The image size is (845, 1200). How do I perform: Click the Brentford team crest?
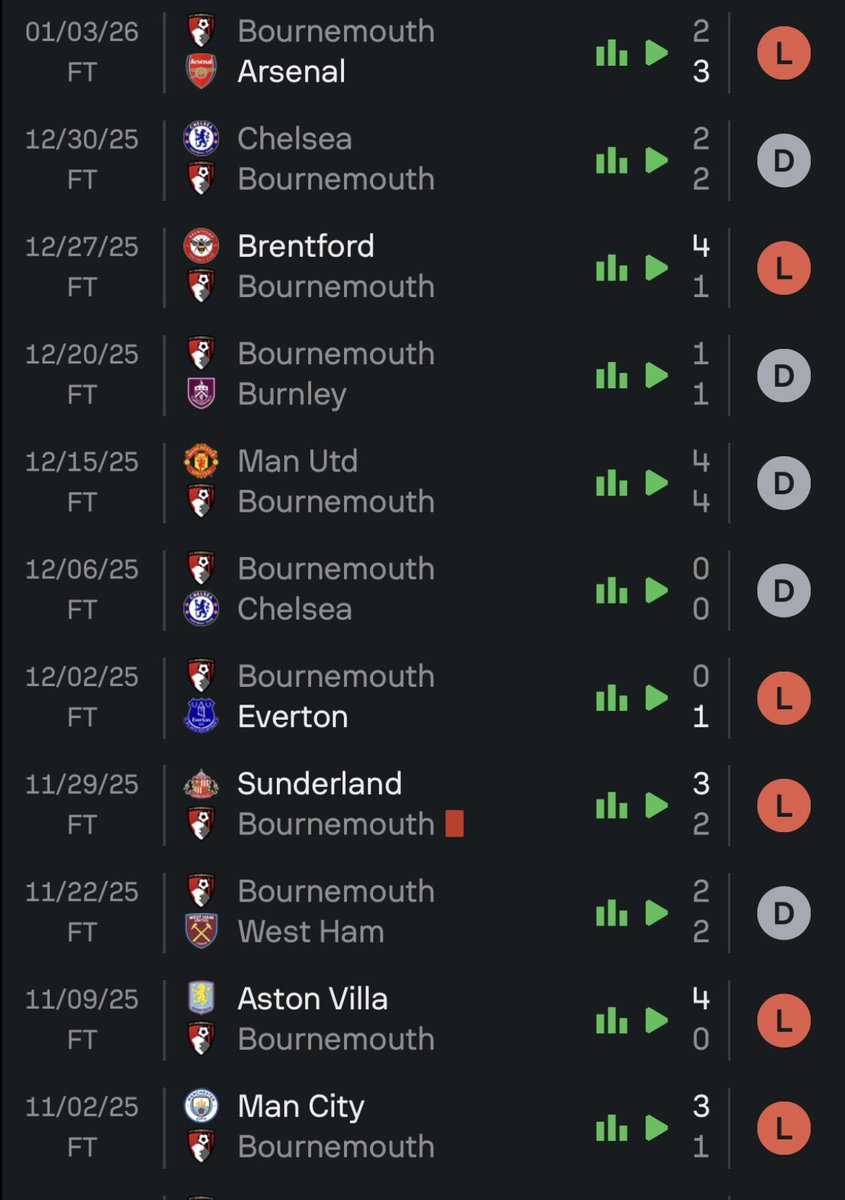click(x=201, y=246)
